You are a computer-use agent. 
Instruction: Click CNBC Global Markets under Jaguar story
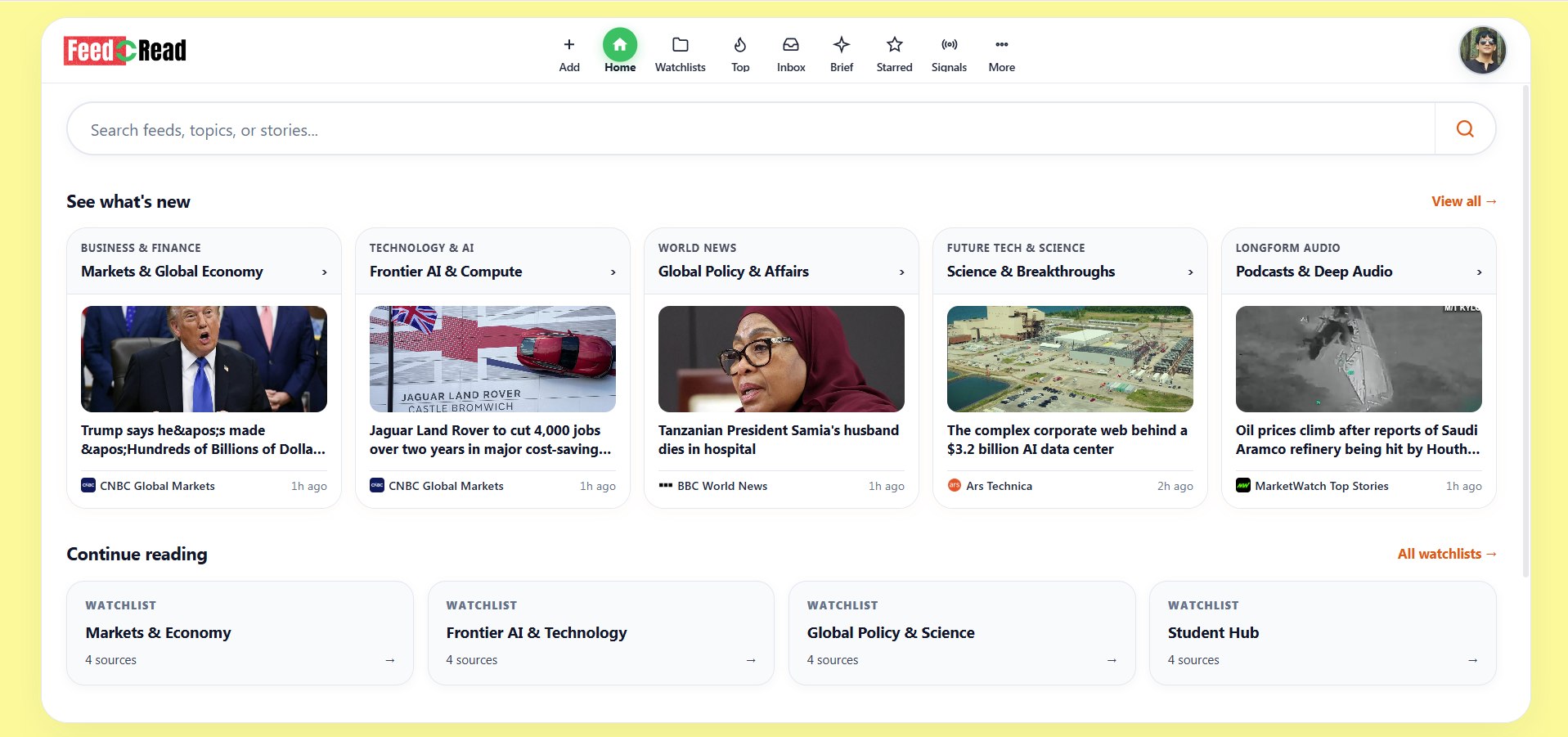437,486
